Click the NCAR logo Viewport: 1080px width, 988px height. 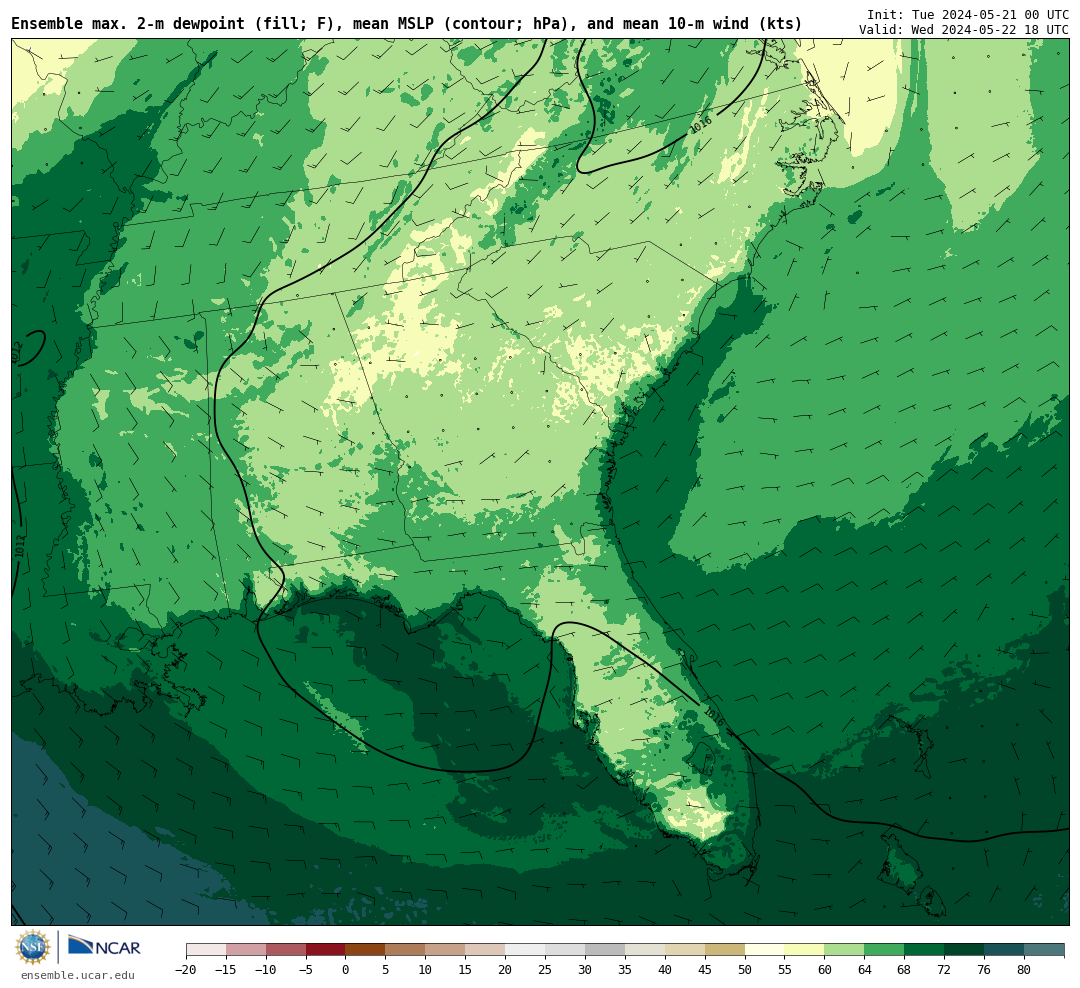(x=105, y=946)
